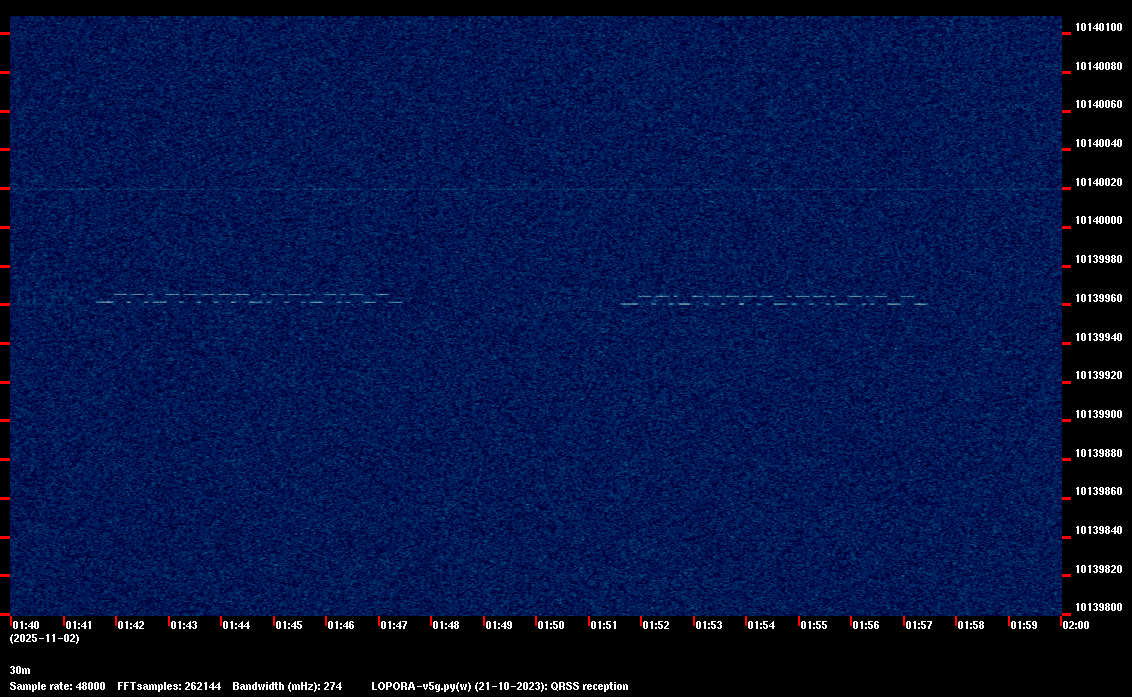Click the 01:49 time label
This screenshot has height=697, width=1132.
(x=498, y=625)
